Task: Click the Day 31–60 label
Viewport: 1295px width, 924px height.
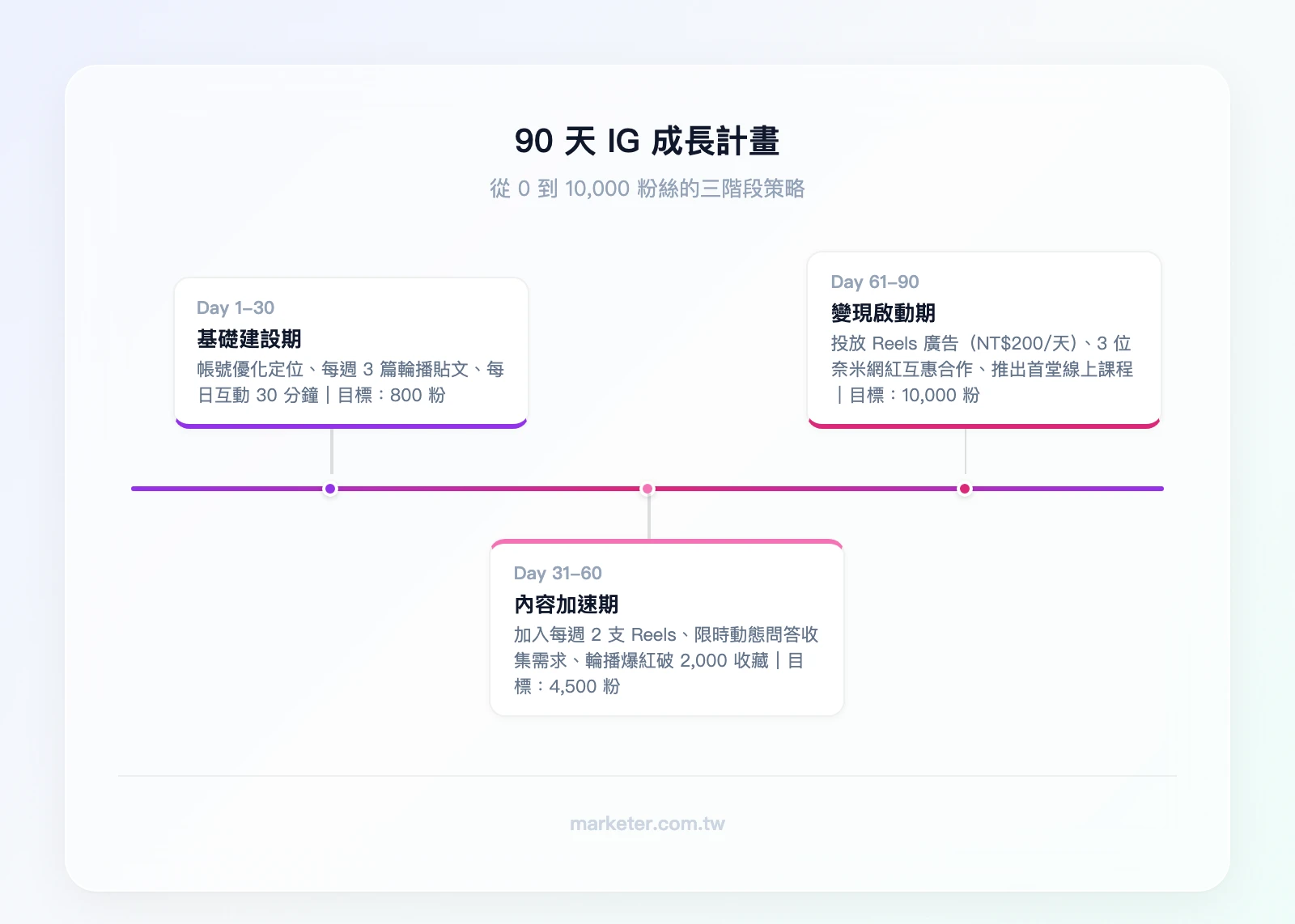Action: 558,573
